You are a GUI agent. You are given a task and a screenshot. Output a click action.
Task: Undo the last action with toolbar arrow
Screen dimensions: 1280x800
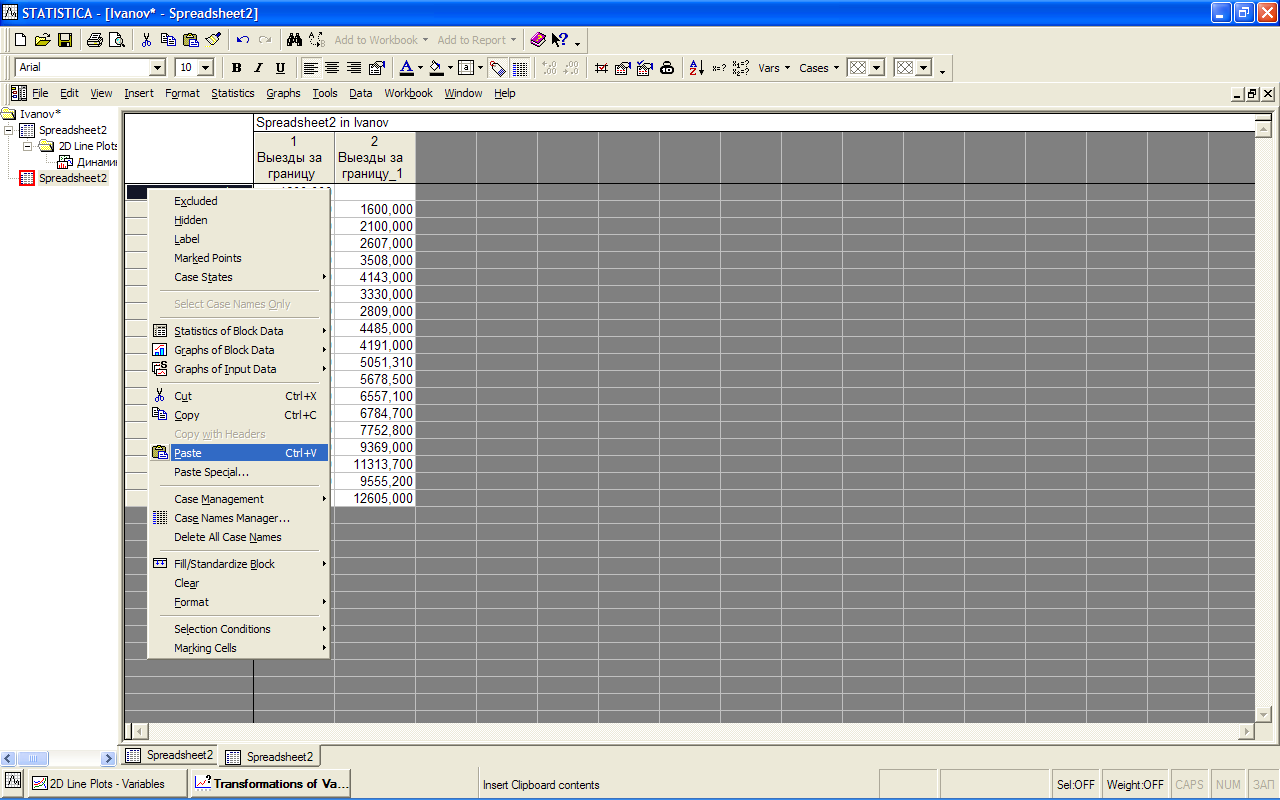242,40
